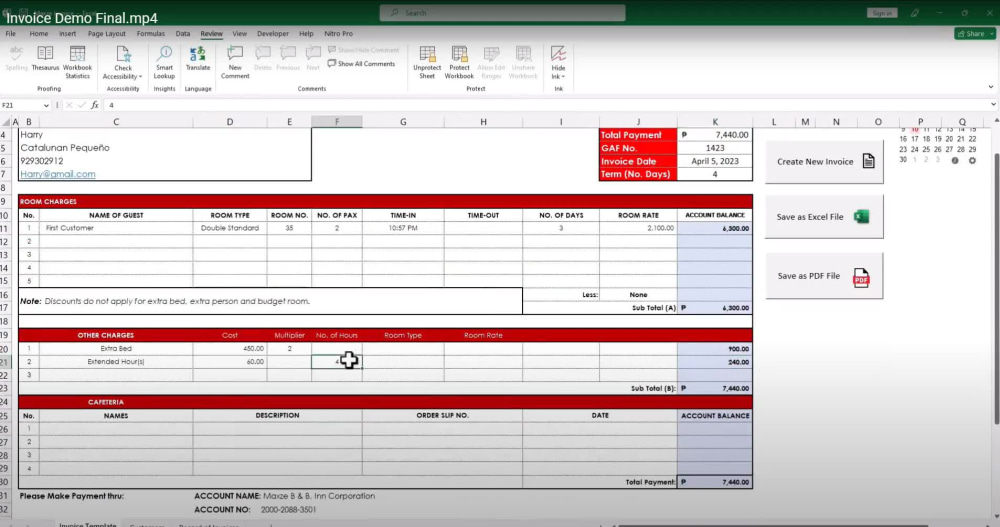The width and height of the screenshot is (1000, 527).
Task: Run the Spelling check
Action: click(x=16, y=59)
